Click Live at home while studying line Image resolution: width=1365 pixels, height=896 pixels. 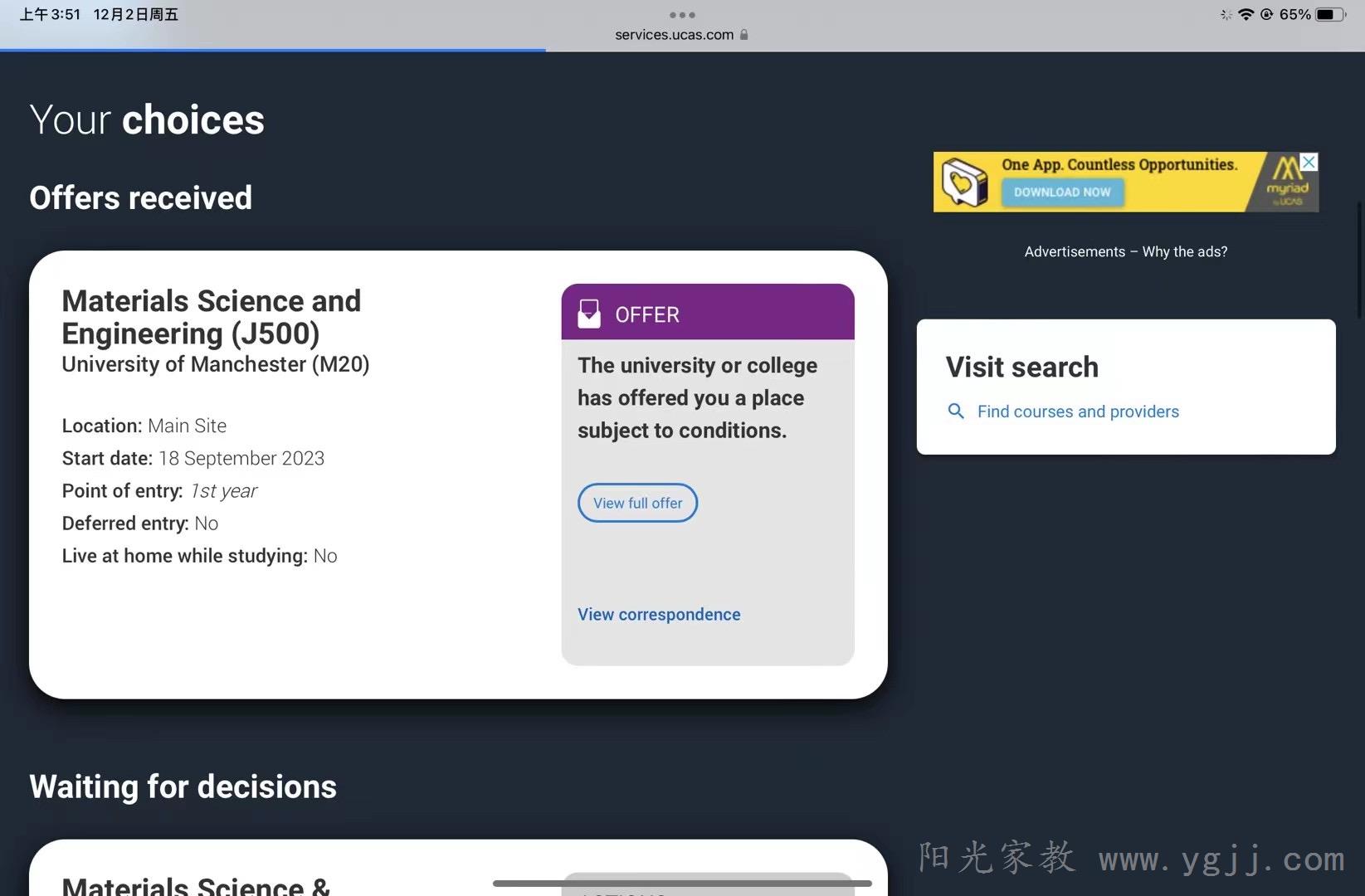(x=199, y=556)
